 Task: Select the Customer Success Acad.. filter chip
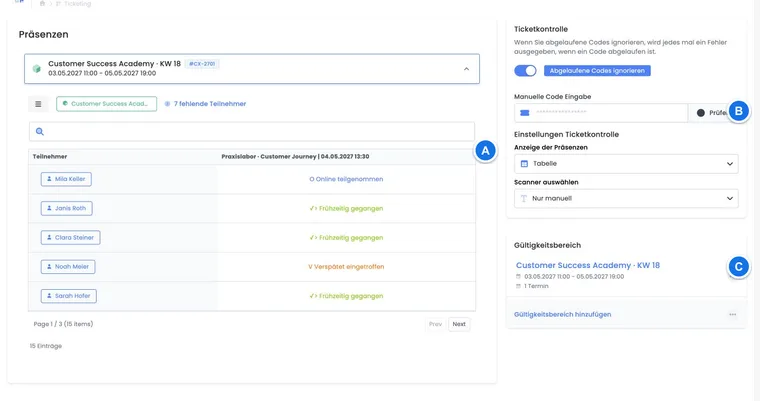[106, 104]
